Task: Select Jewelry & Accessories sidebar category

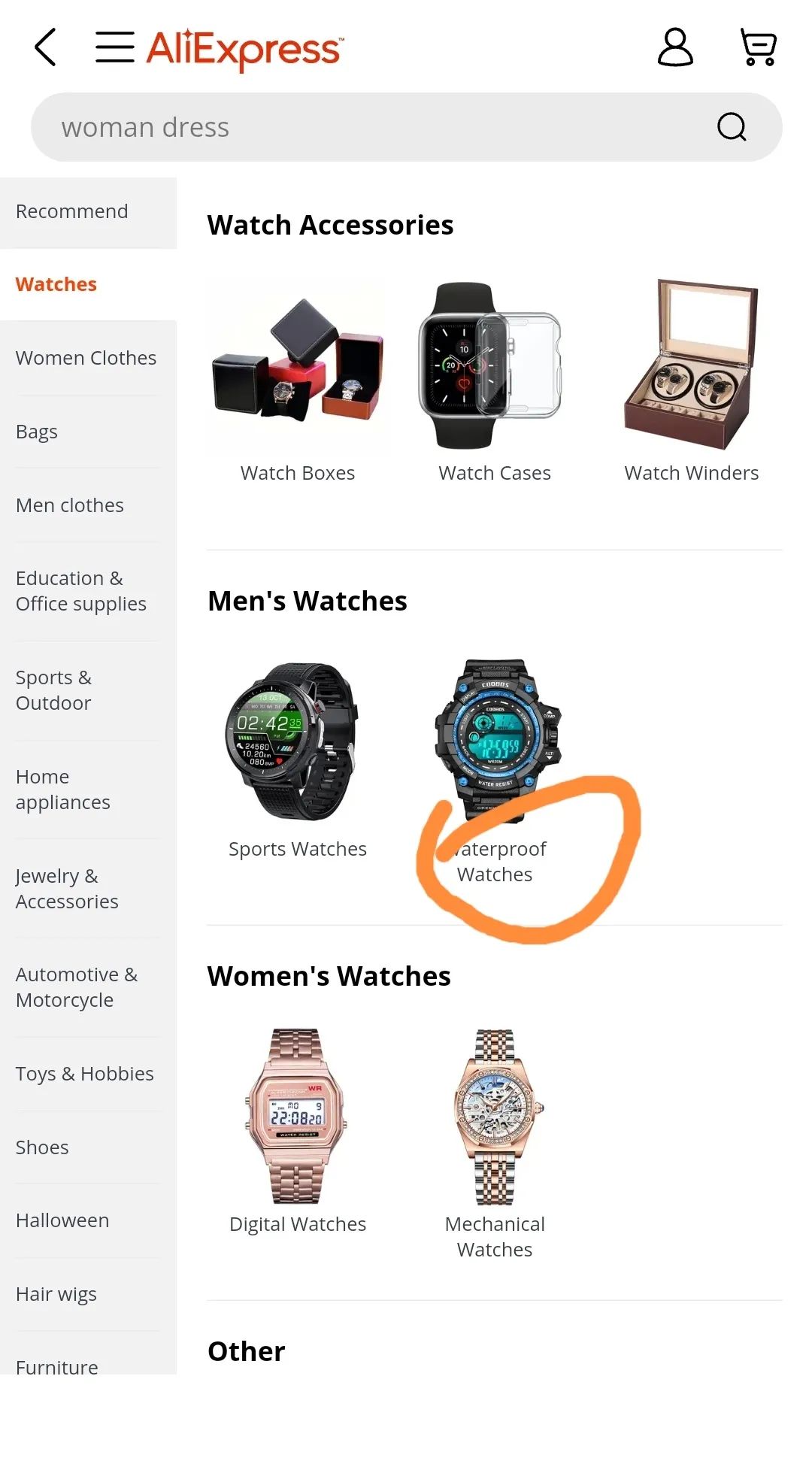Action: (x=88, y=889)
